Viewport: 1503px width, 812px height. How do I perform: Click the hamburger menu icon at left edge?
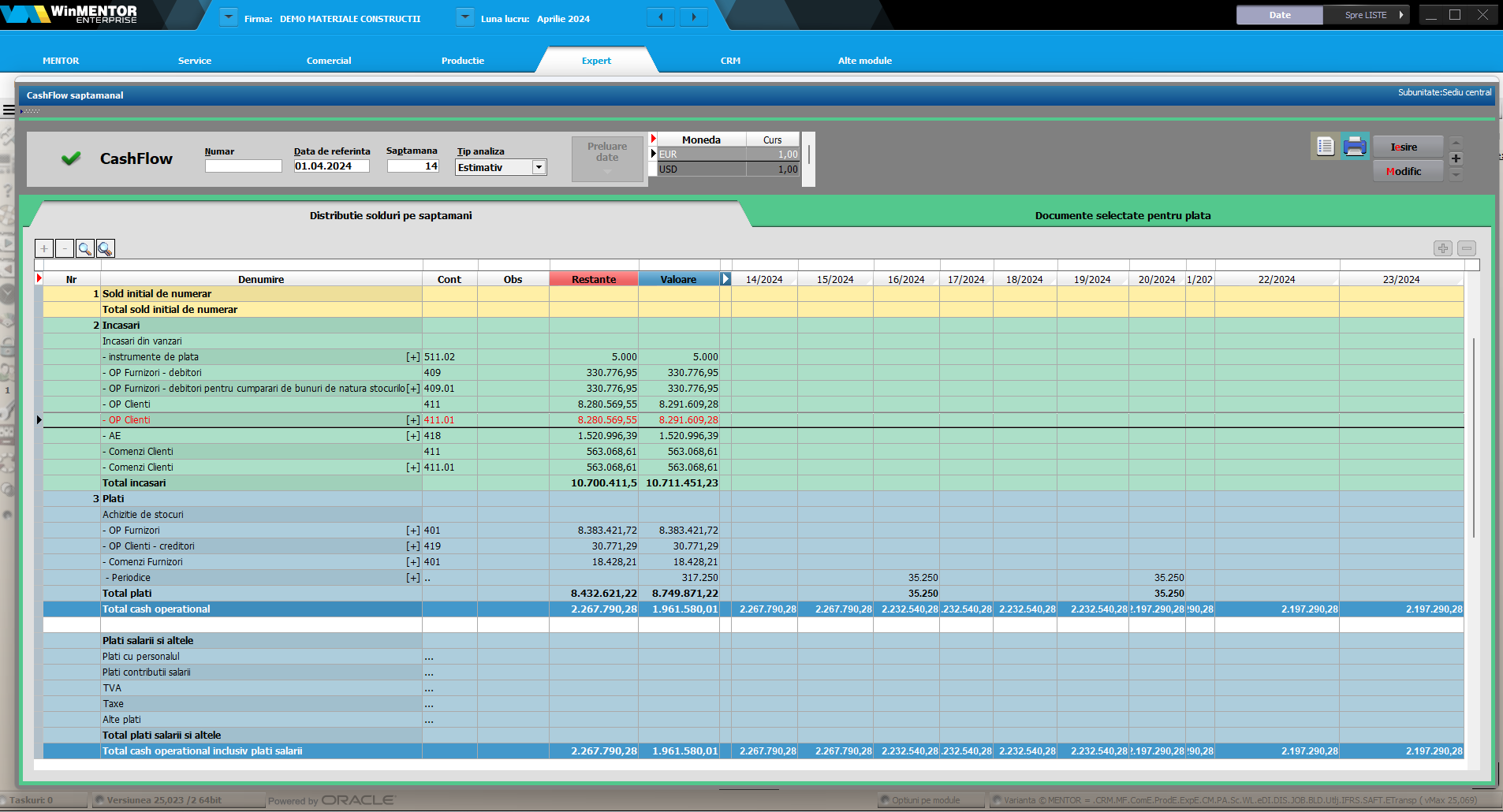point(9,110)
